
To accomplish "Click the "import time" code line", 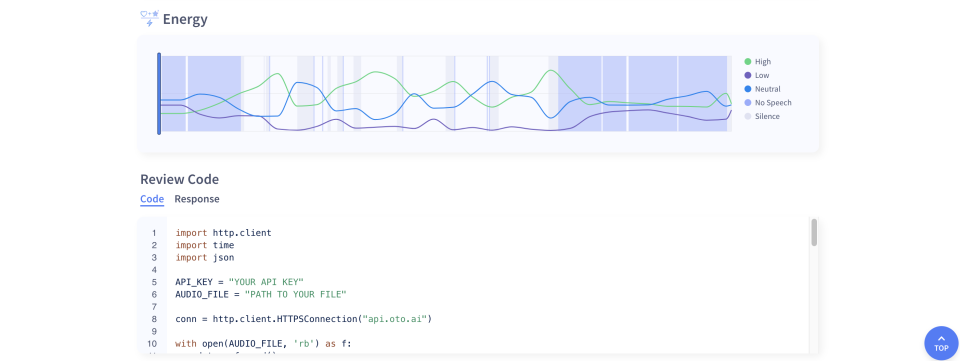I will pos(205,245).
